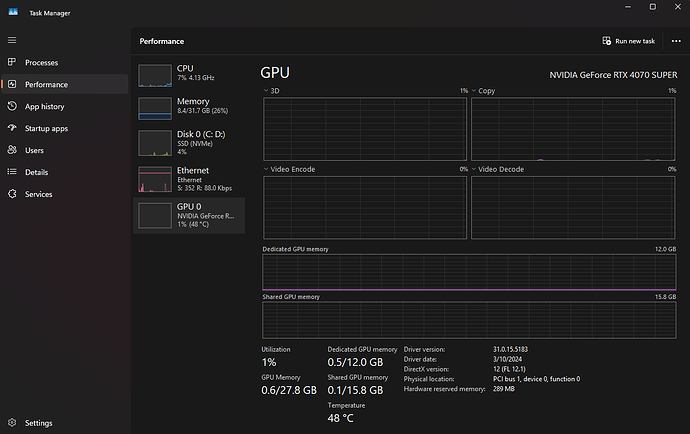Click the Run new task button

629,41
